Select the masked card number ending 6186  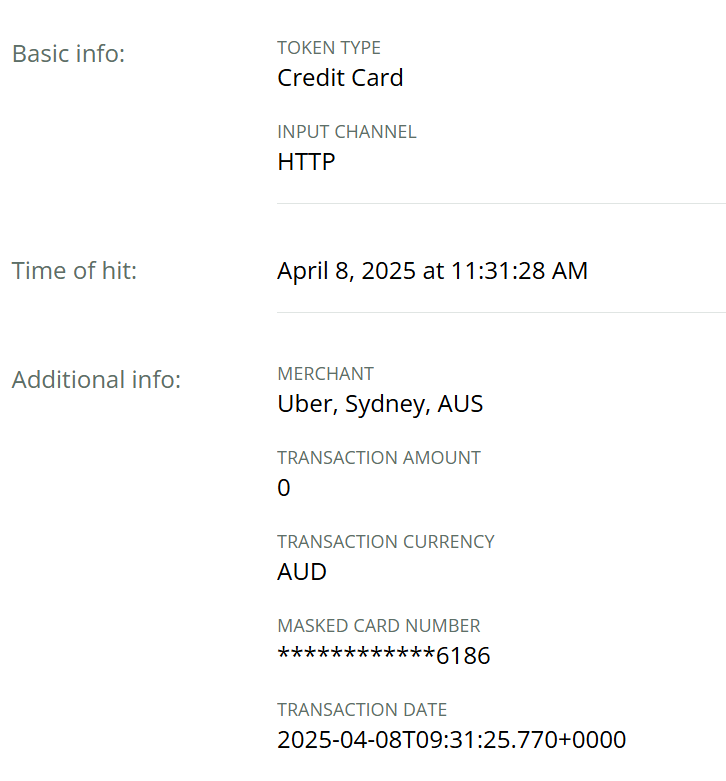[384, 656]
